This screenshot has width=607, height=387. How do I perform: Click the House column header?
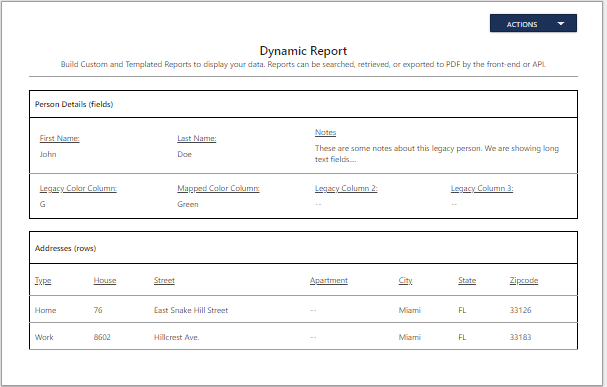105,280
